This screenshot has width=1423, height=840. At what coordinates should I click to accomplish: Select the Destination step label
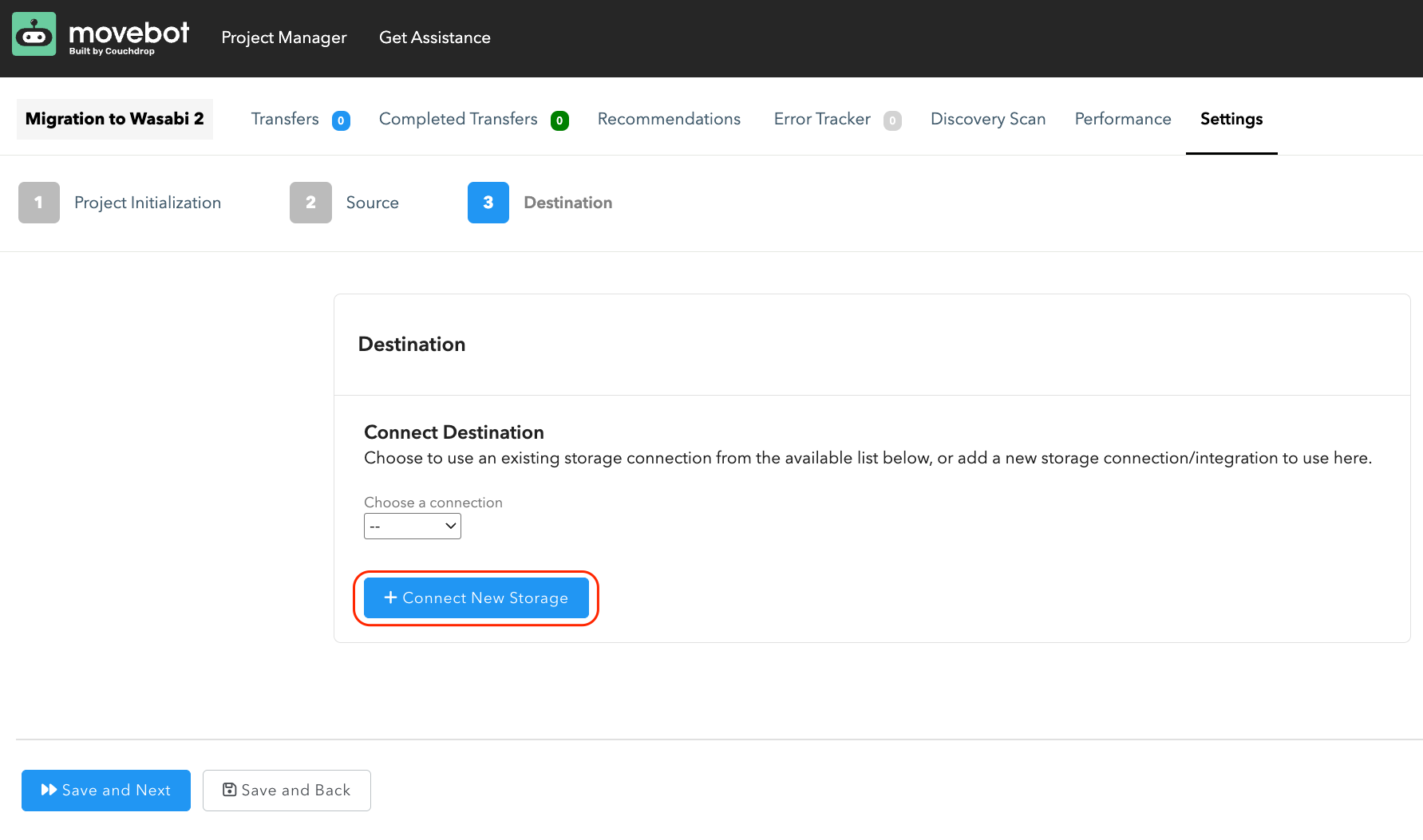click(x=568, y=203)
